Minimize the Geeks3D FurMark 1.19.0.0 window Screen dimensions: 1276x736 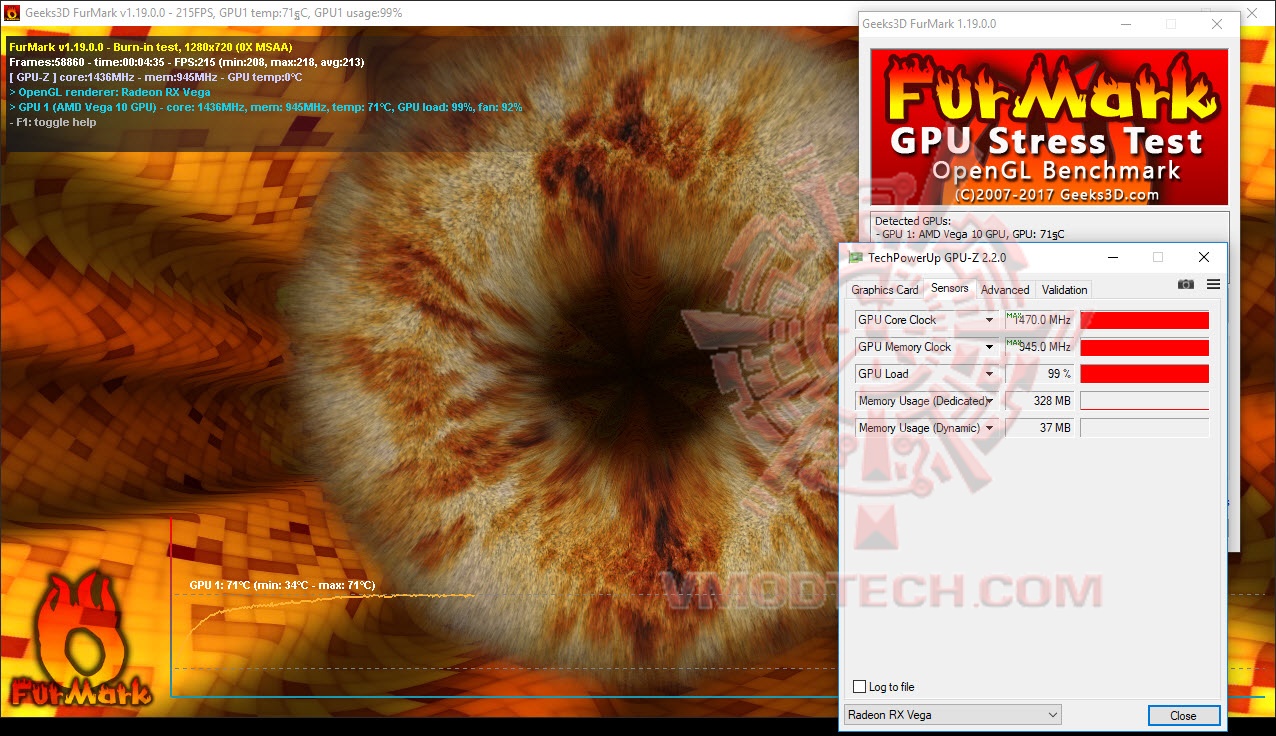point(1124,24)
